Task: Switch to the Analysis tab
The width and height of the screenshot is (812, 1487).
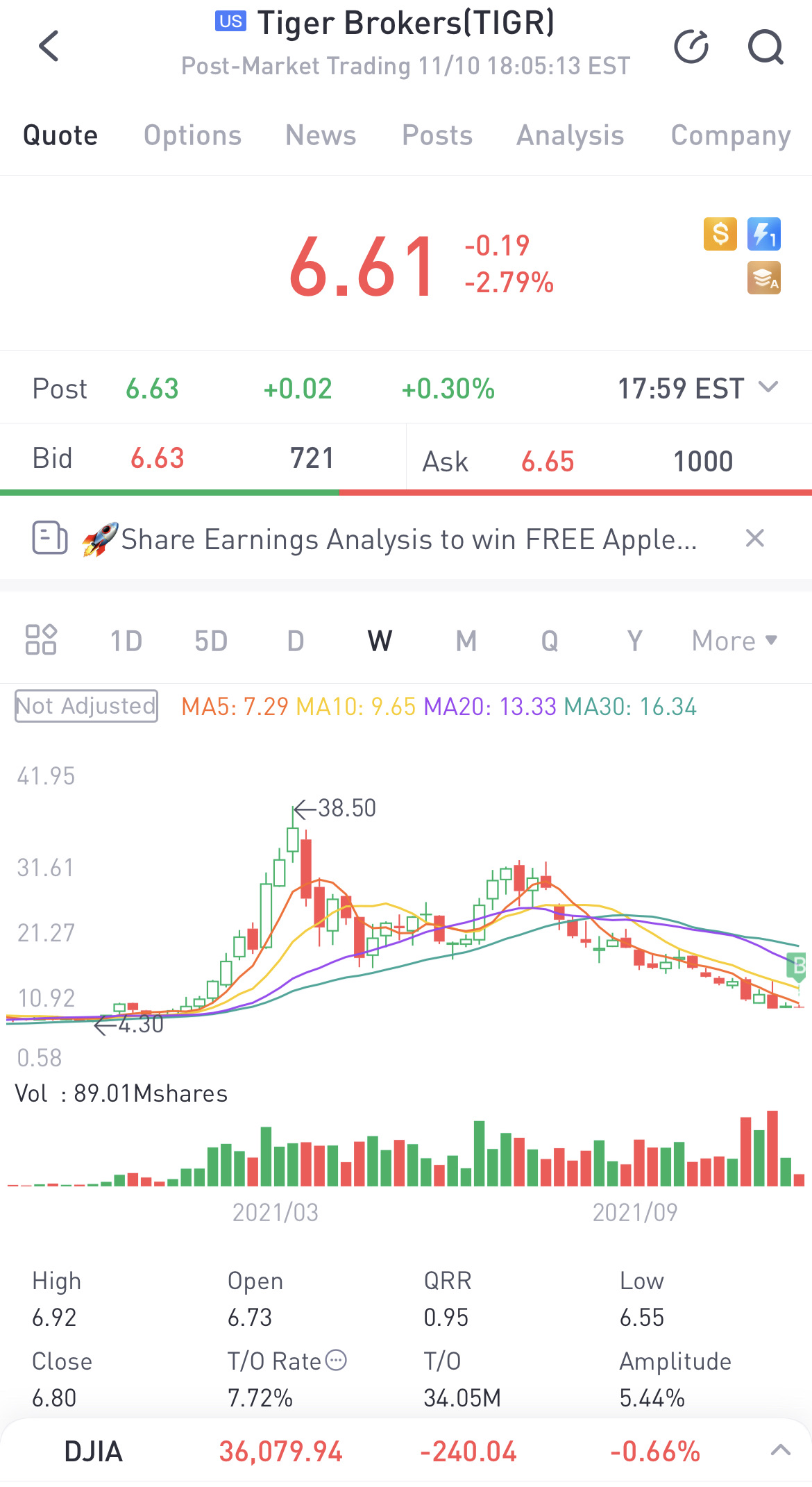Action: 570,135
